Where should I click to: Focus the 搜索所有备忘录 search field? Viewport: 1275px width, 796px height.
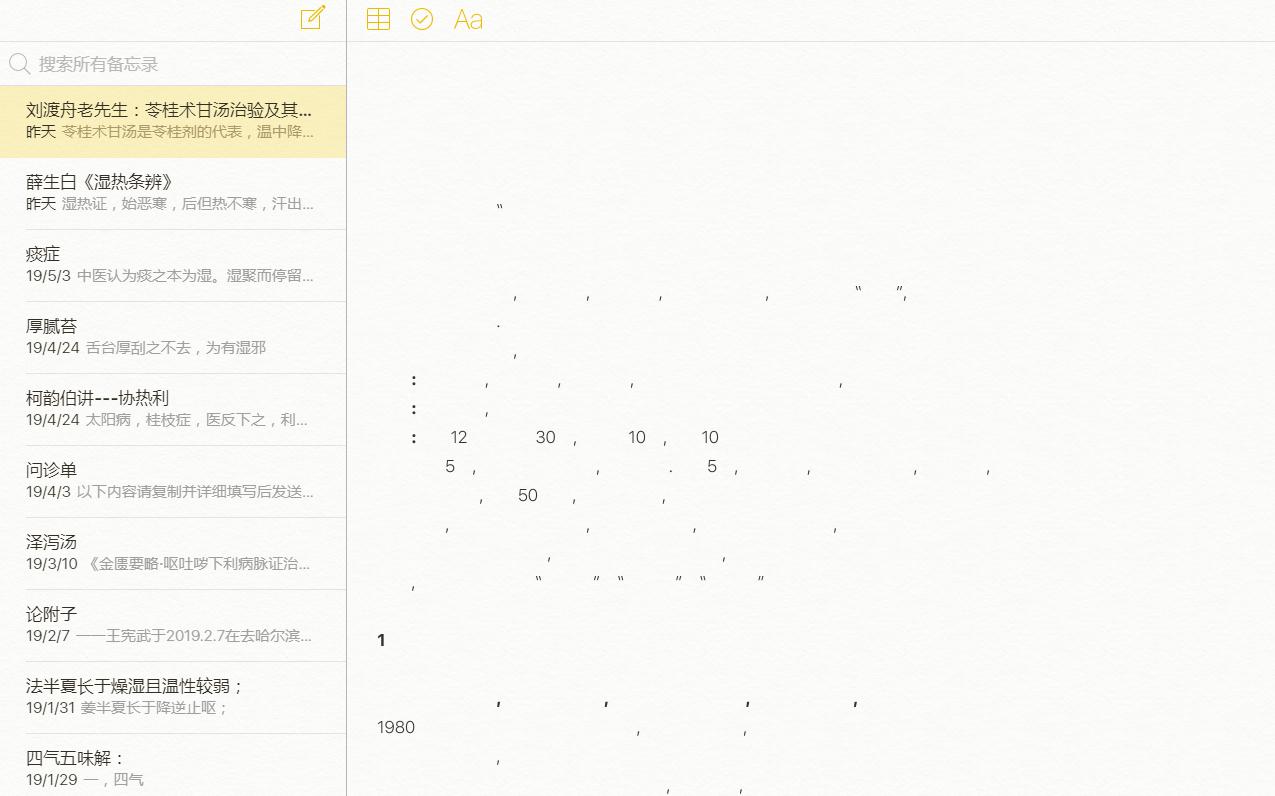(180, 64)
